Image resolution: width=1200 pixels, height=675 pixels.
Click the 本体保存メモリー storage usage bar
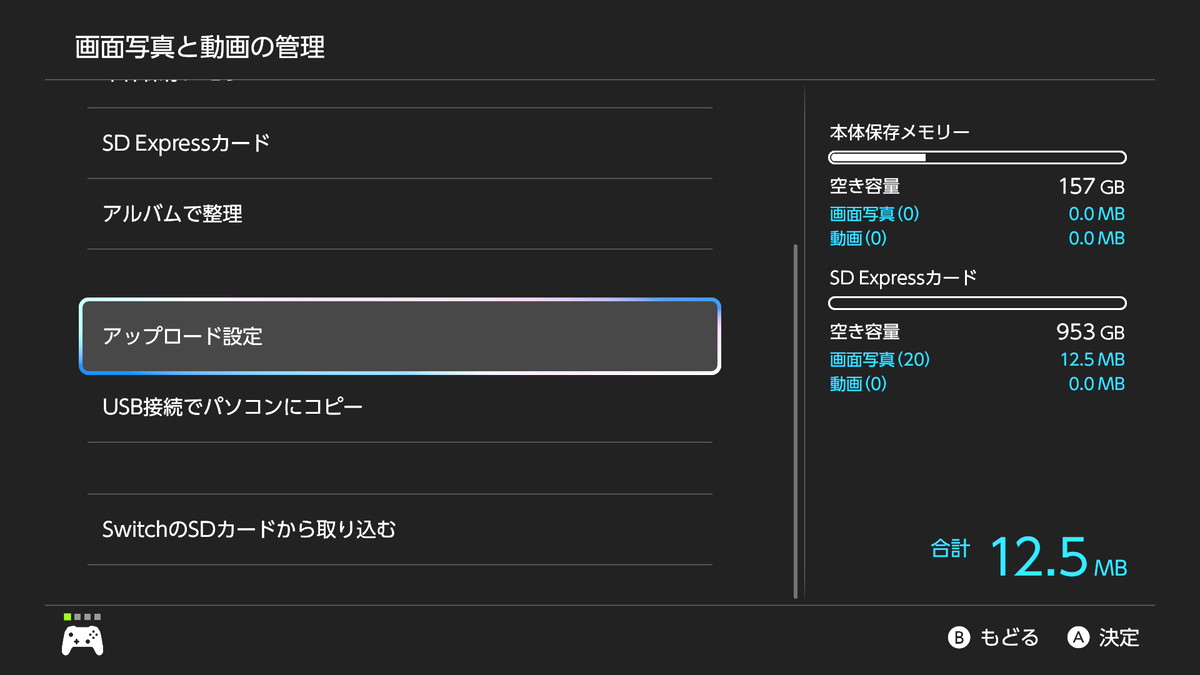(x=977, y=158)
